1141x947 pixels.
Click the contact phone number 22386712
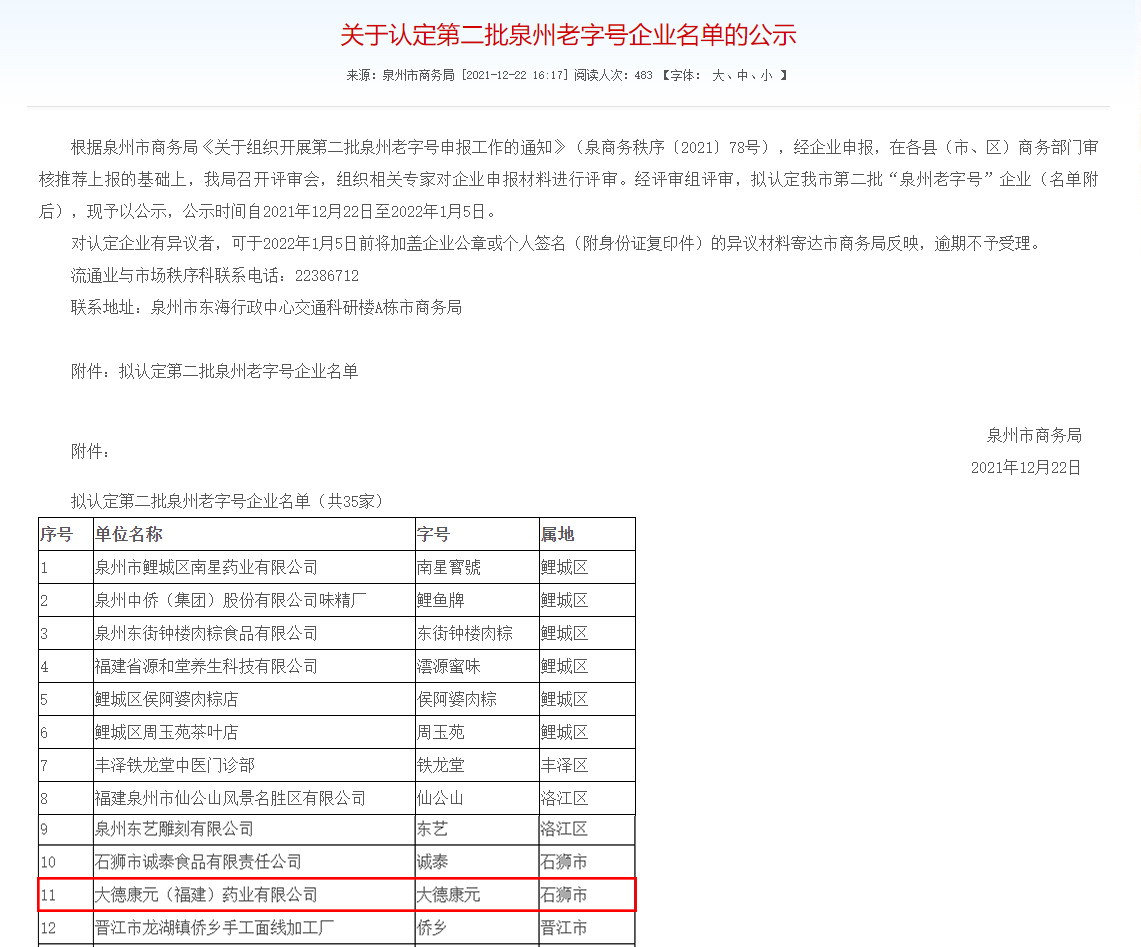326,275
